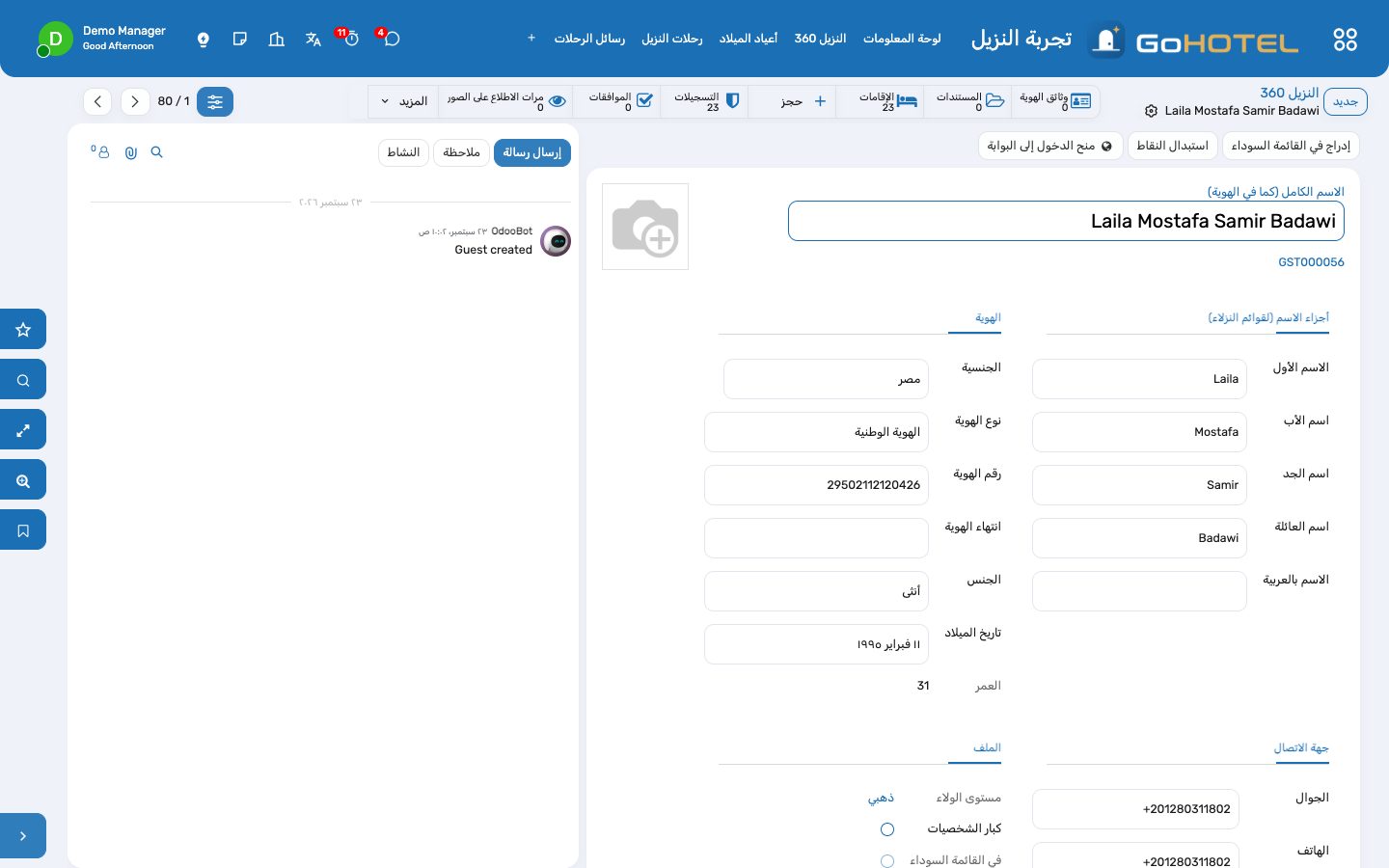This screenshot has width=1389, height=868.
Task: Open the sticky note icon
Action: tap(240, 39)
